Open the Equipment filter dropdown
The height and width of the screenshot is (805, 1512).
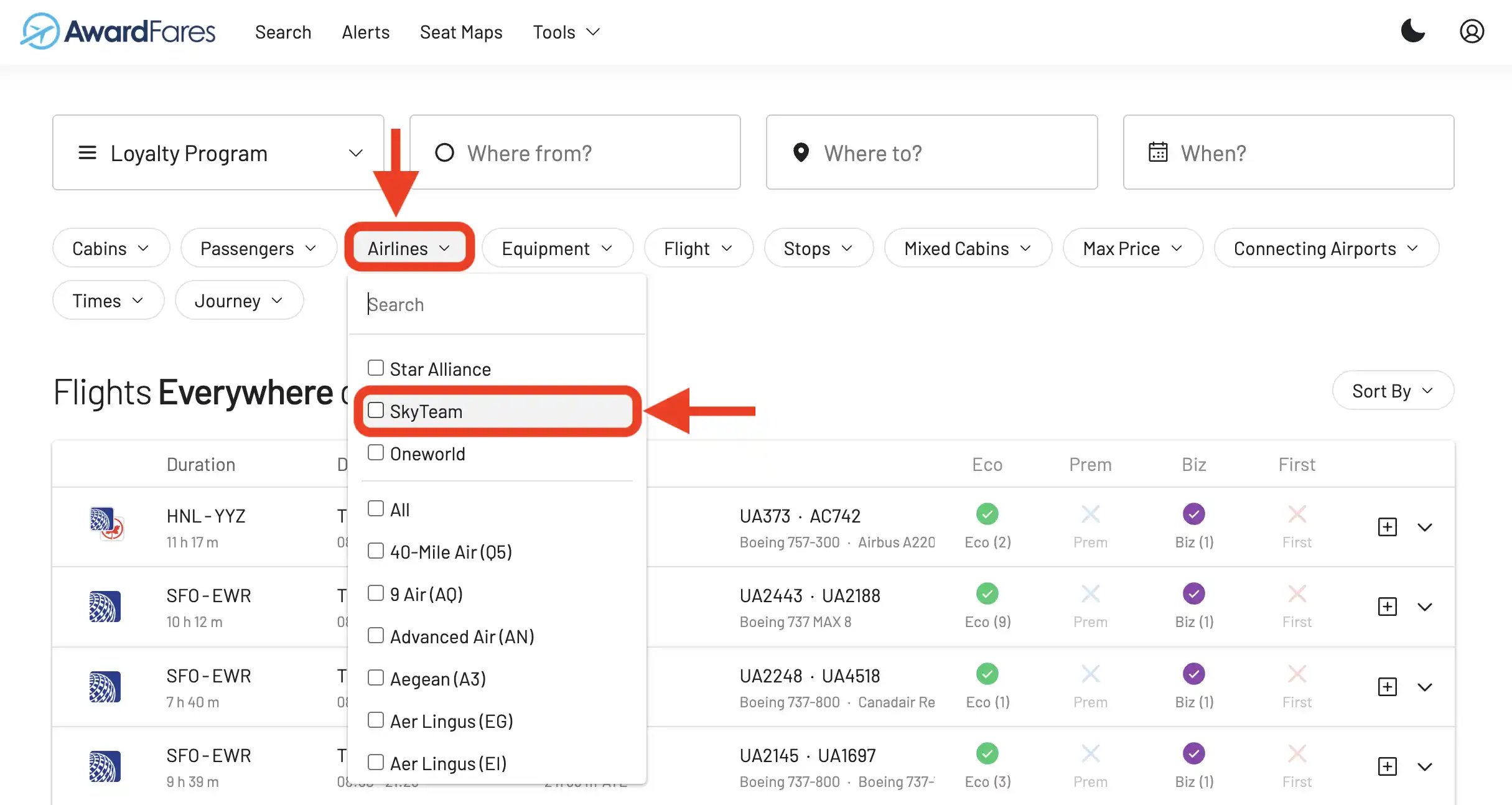click(x=557, y=248)
